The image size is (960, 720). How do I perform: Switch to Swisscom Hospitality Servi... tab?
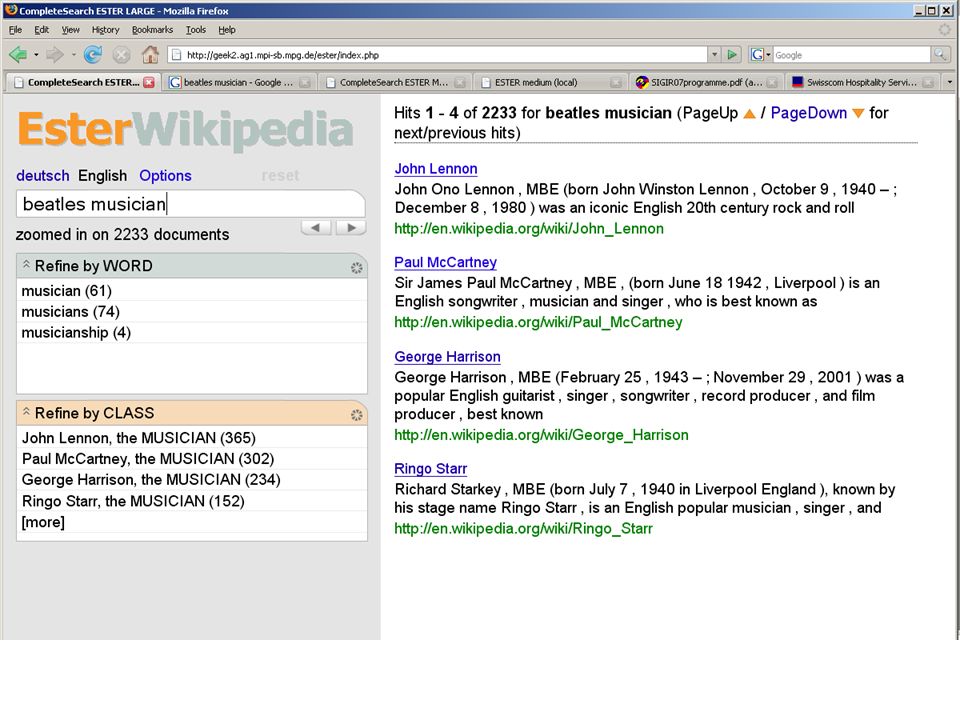[x=862, y=82]
